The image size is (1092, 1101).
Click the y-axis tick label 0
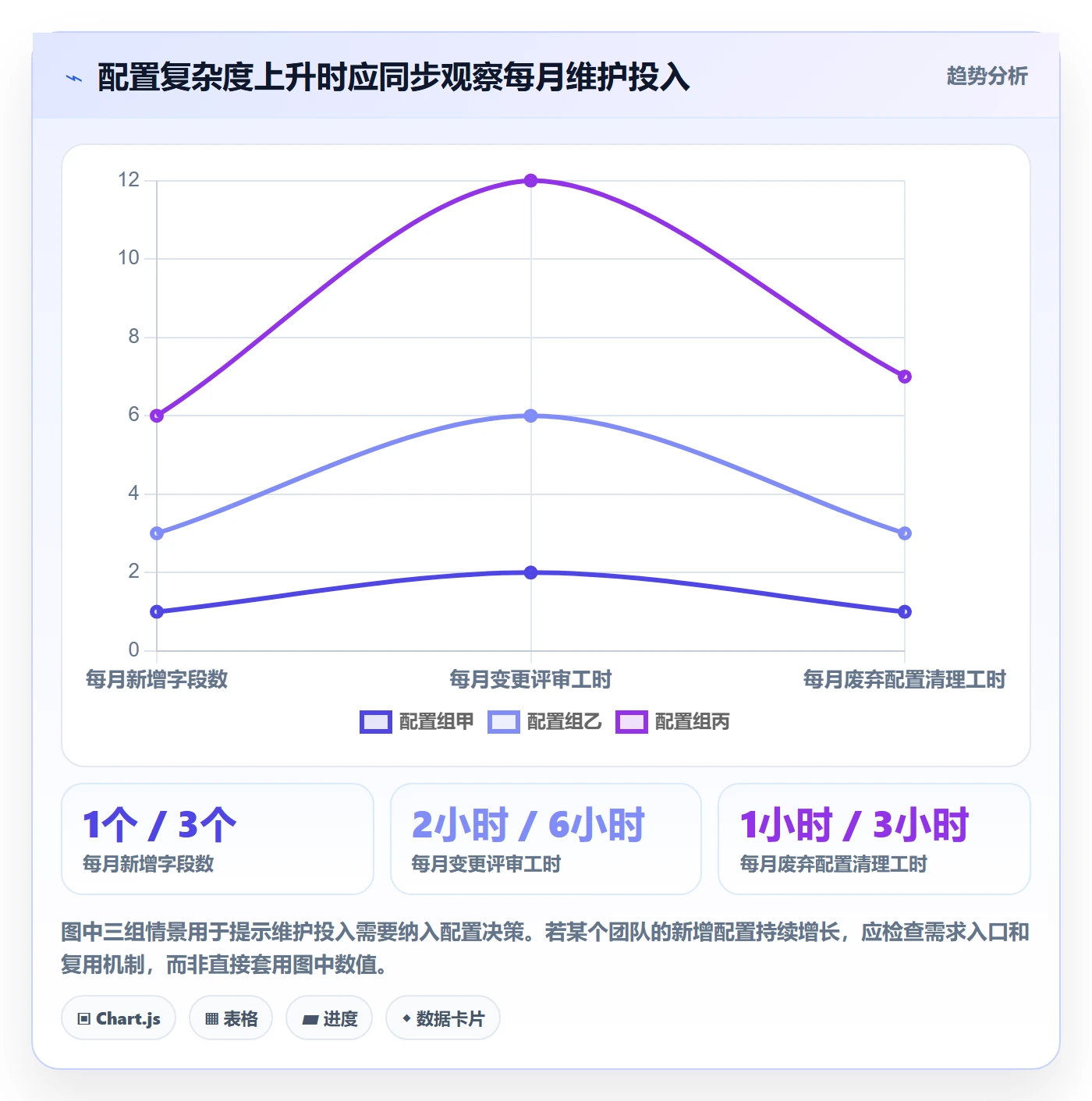pos(134,650)
